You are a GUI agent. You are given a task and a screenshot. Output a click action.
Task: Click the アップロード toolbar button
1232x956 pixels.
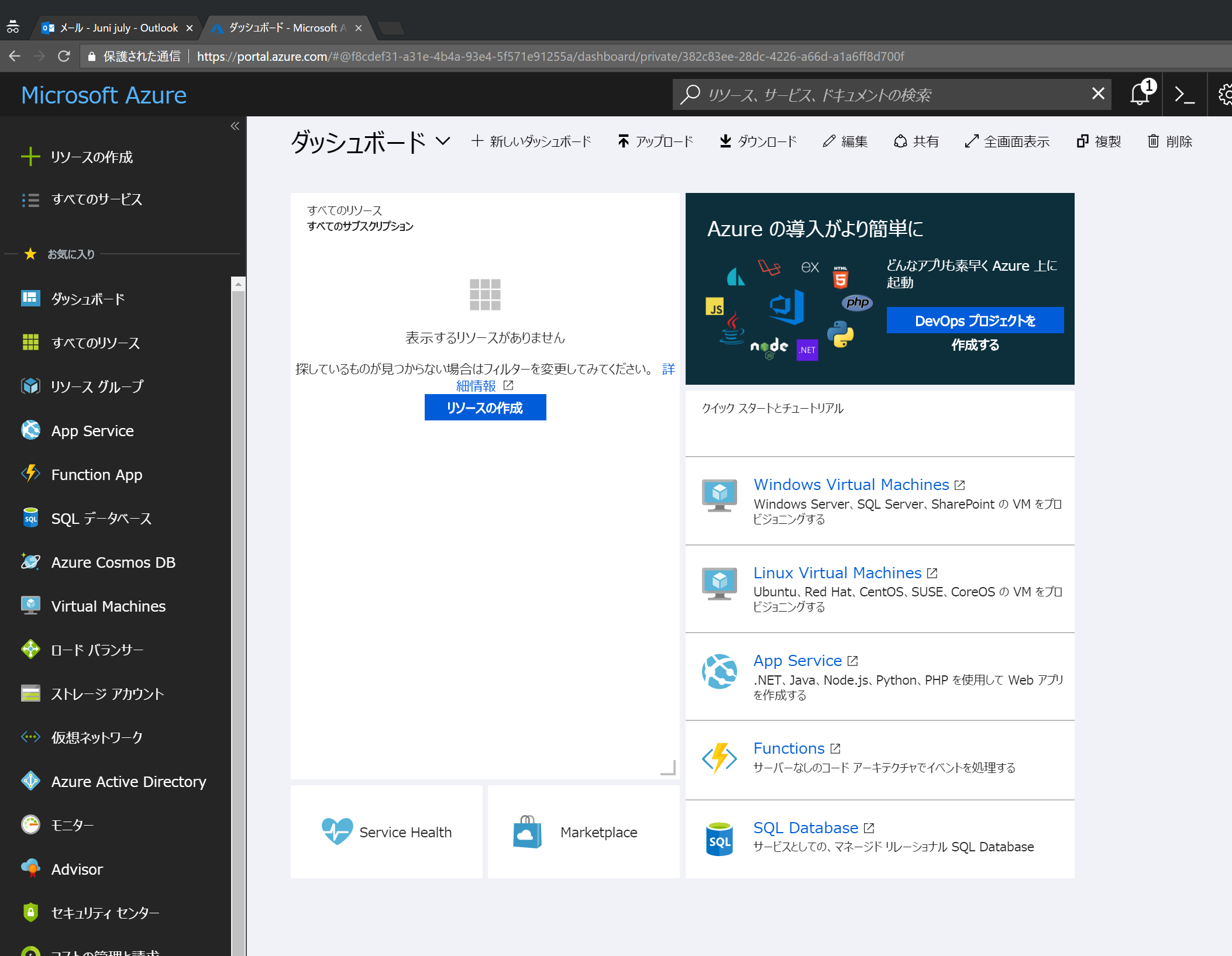[x=655, y=141]
